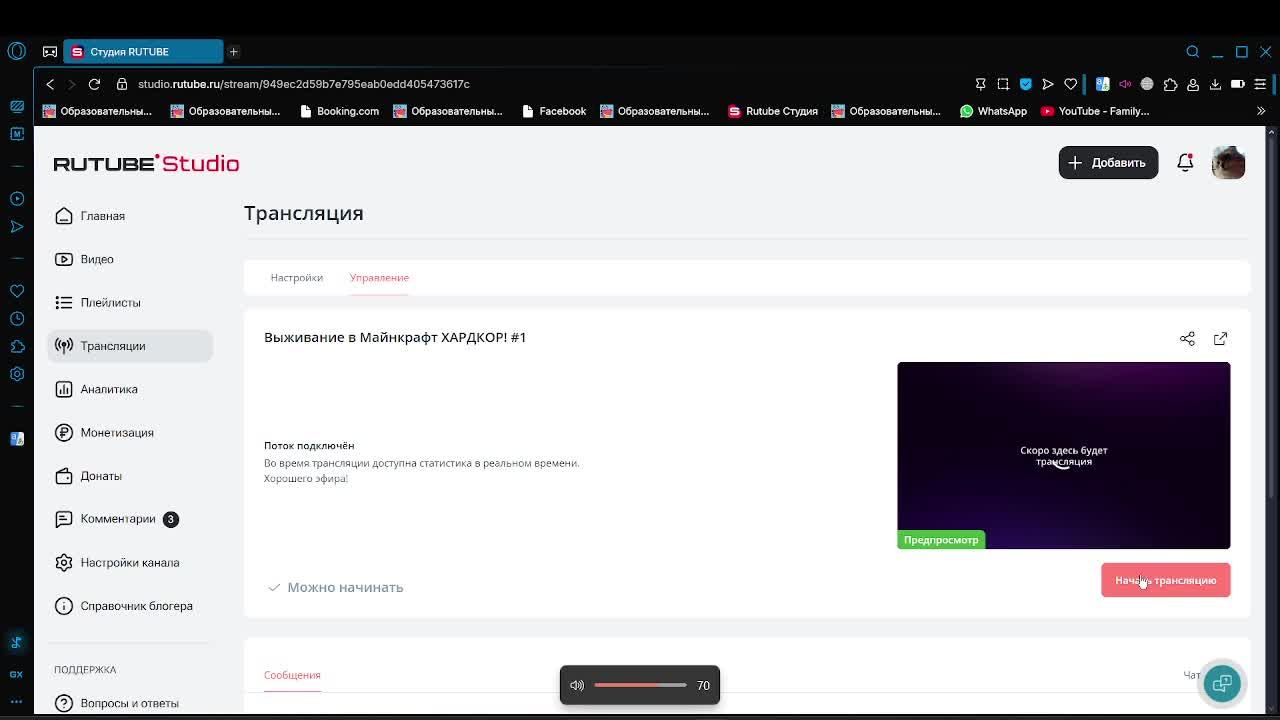Screen dimensions: 1280x720
Task: Click the lock site info icon
Action: 122,84
